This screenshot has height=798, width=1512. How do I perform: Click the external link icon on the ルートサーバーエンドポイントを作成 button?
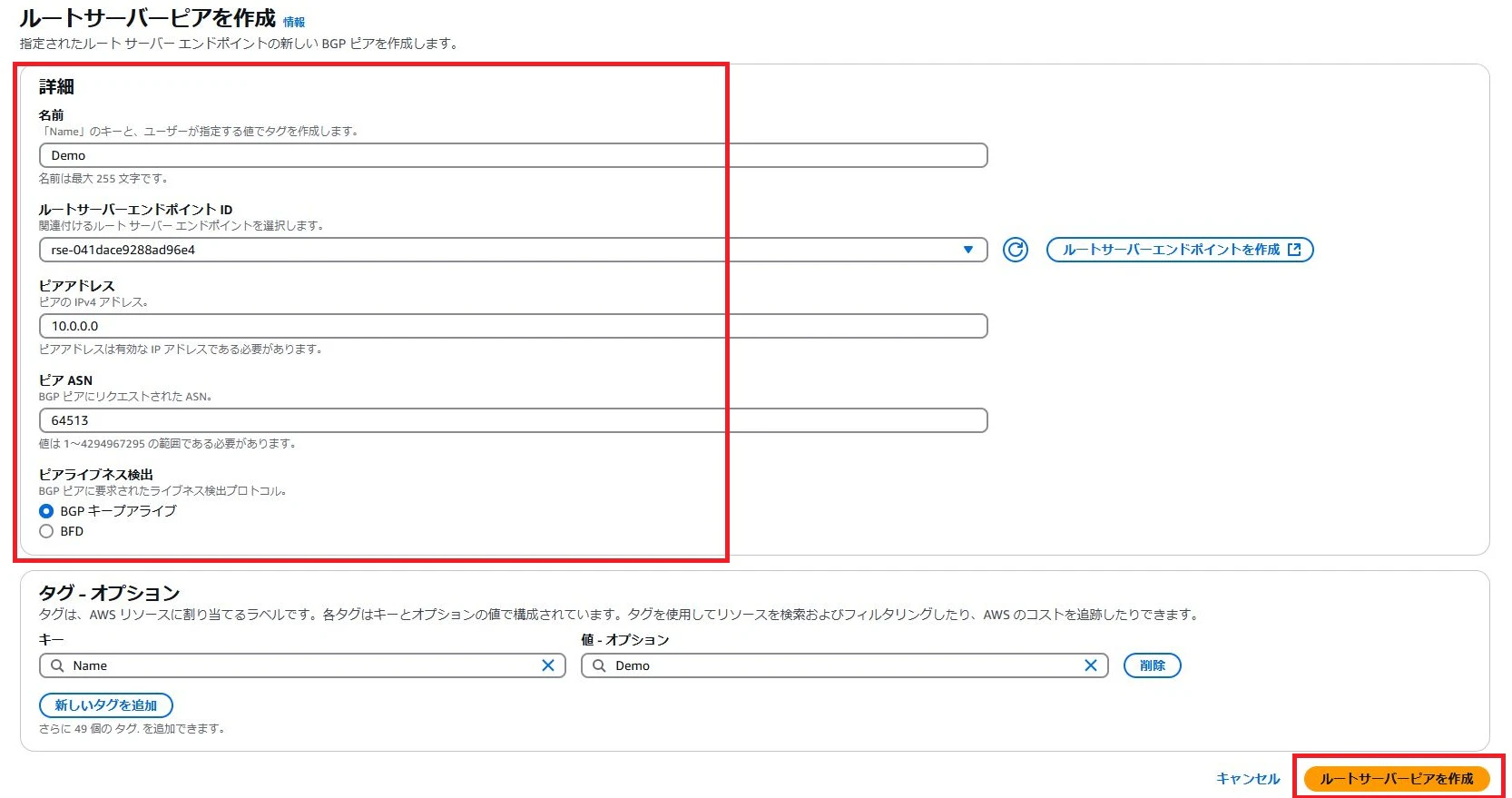click(x=1294, y=250)
